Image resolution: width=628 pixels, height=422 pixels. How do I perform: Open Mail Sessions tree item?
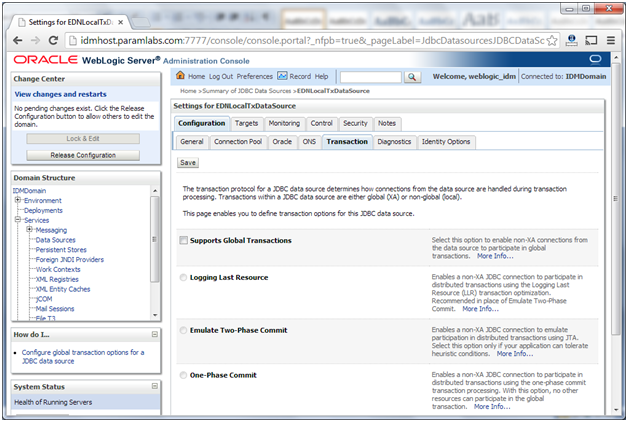(x=55, y=308)
